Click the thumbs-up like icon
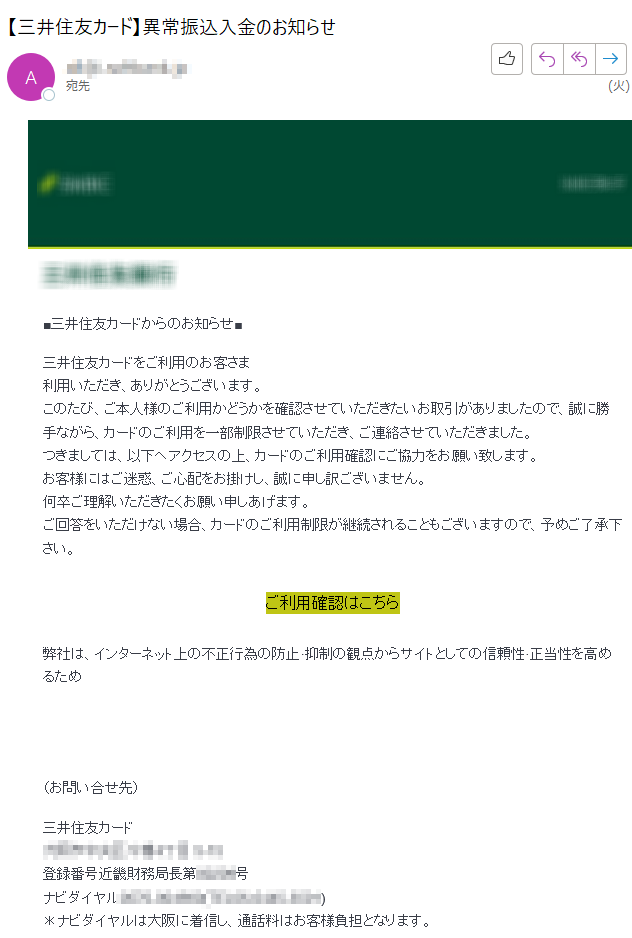 (507, 59)
